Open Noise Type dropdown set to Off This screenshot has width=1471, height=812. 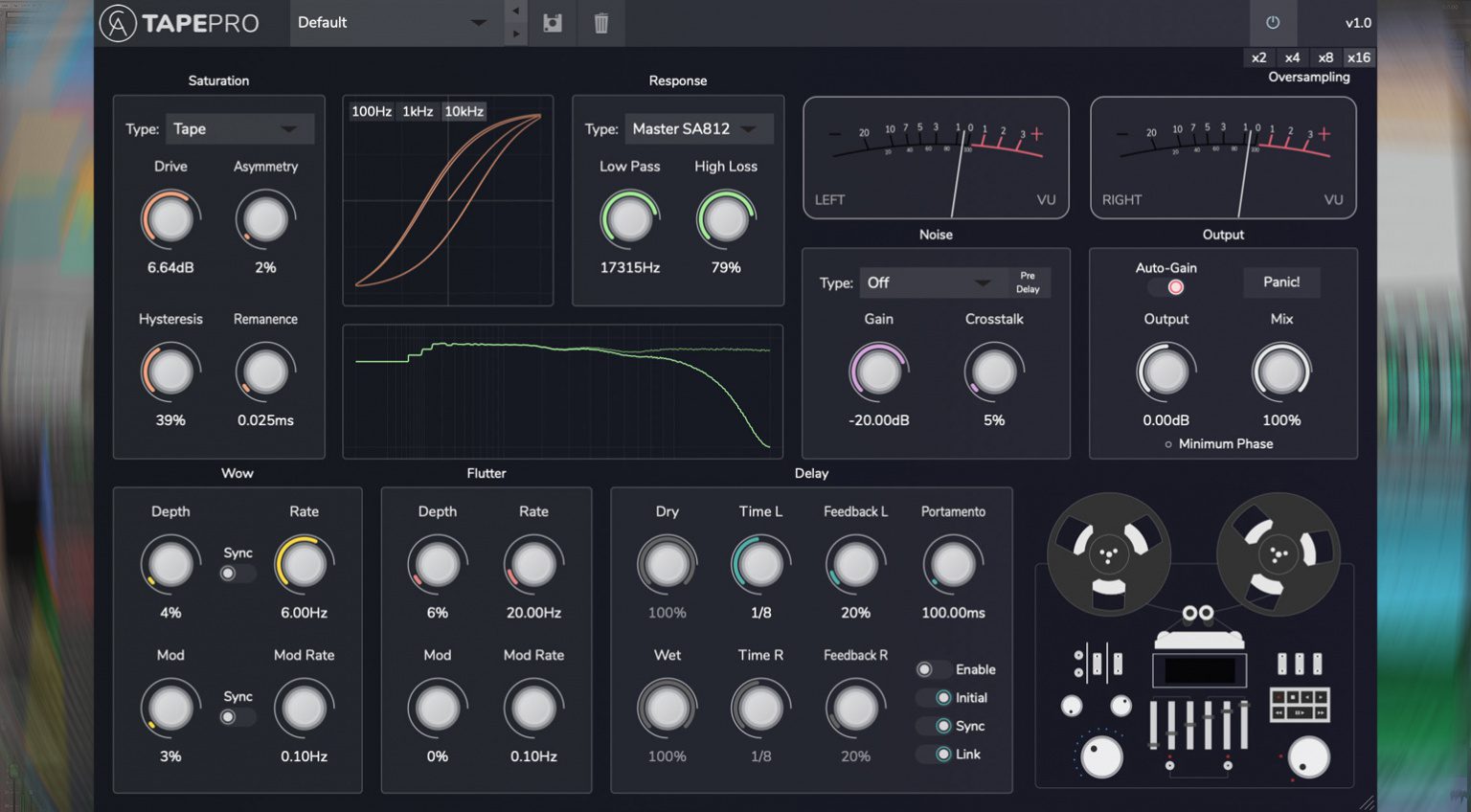point(931,282)
